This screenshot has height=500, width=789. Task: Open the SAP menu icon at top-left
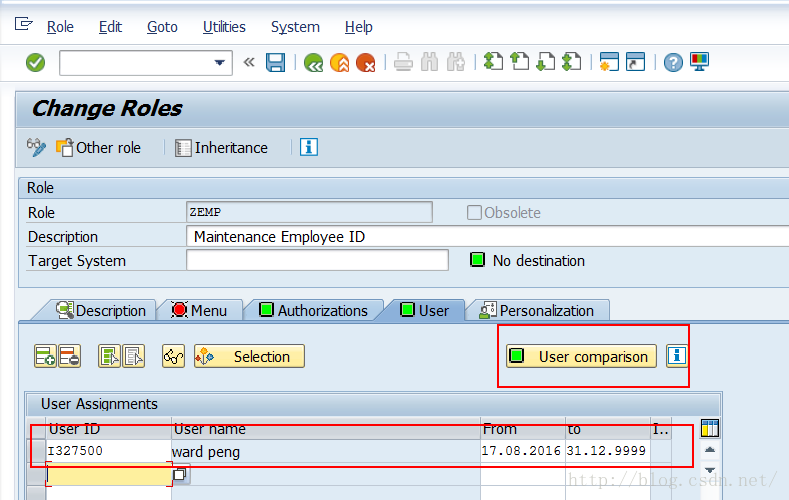pyautogui.click(x=23, y=24)
